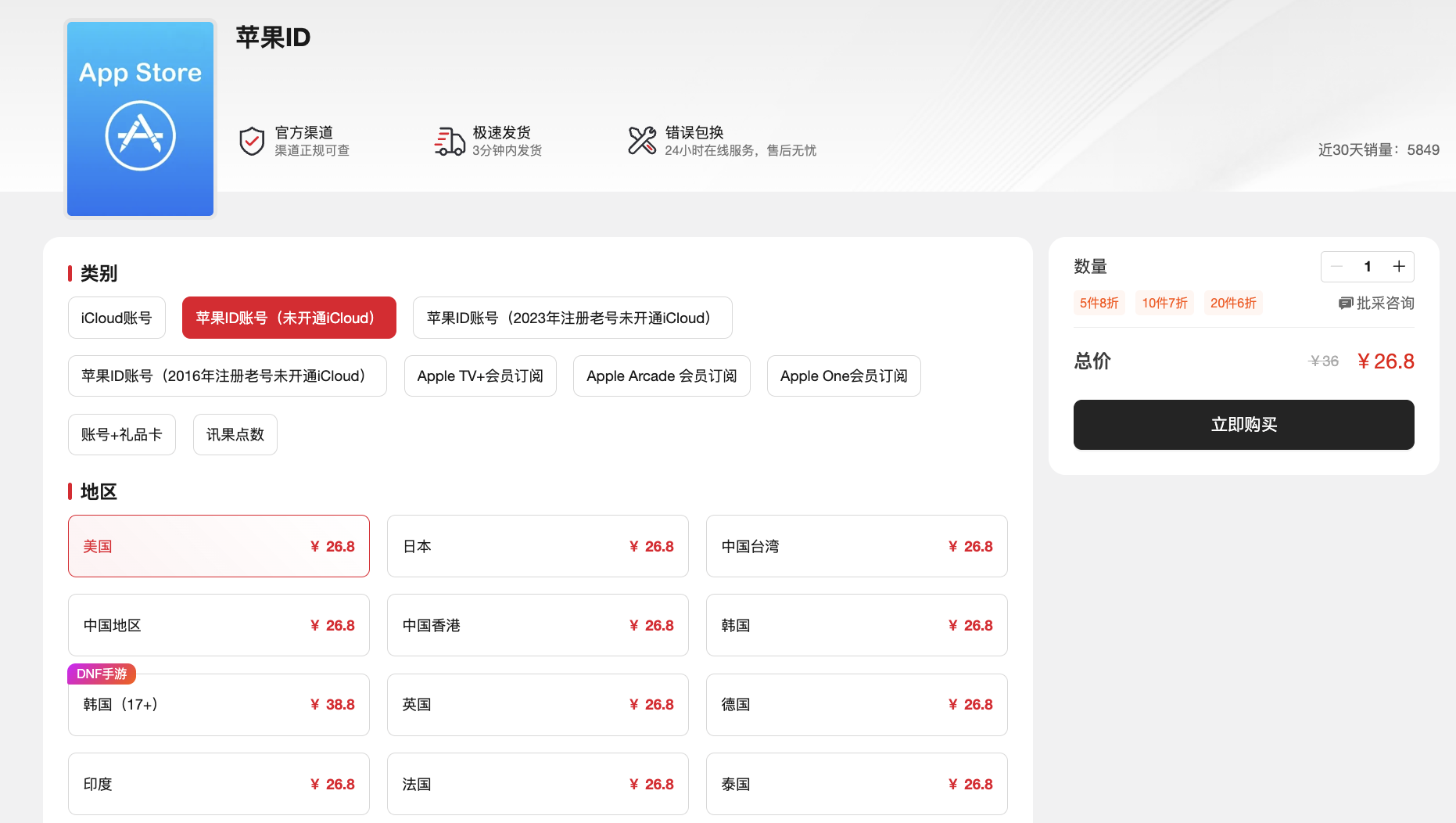Click the 官方渠道 shield icon
This screenshot has width=1456, height=823.
coord(251,141)
